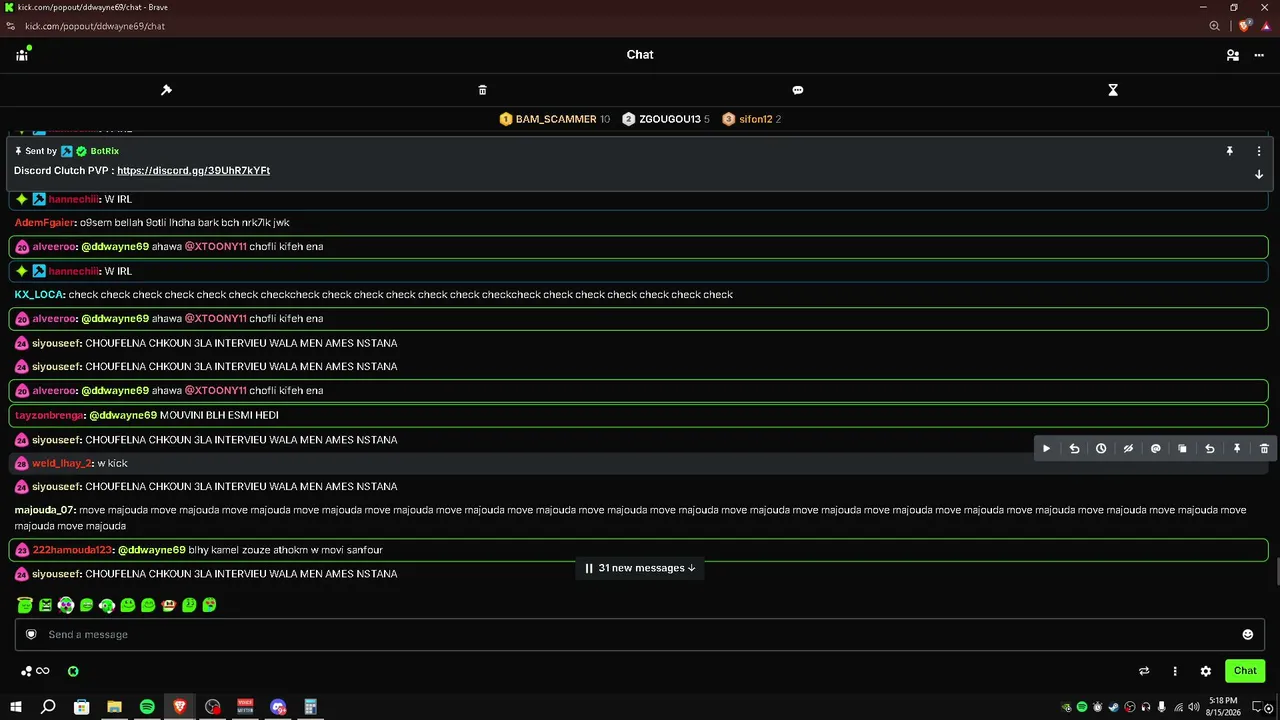Mention user with the @ icon
This screenshot has height=720, width=1280.
coord(1155,449)
